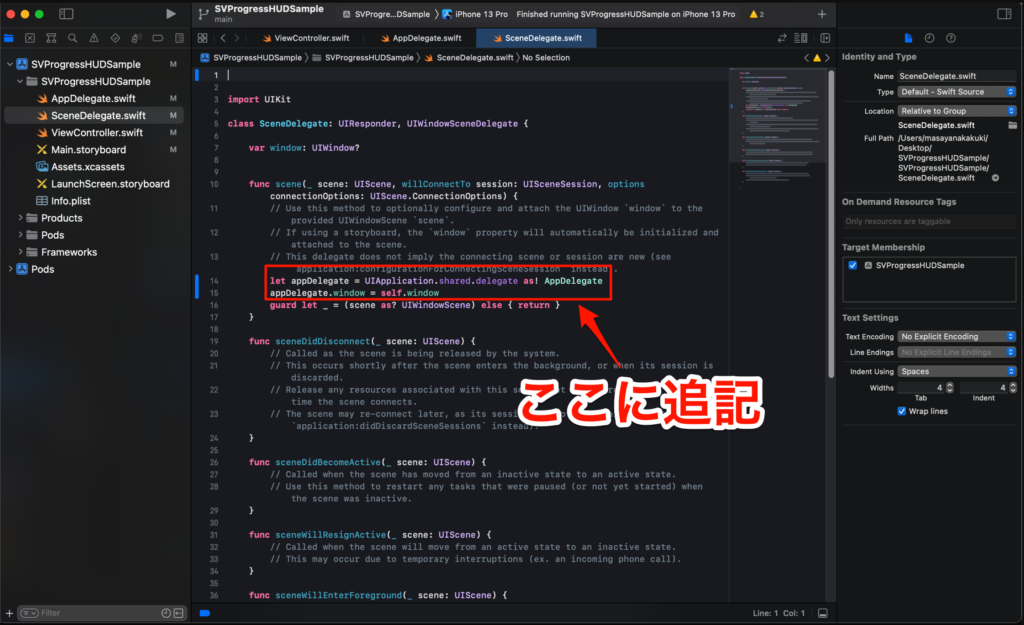Open the Text Encoding dropdown

(956, 336)
